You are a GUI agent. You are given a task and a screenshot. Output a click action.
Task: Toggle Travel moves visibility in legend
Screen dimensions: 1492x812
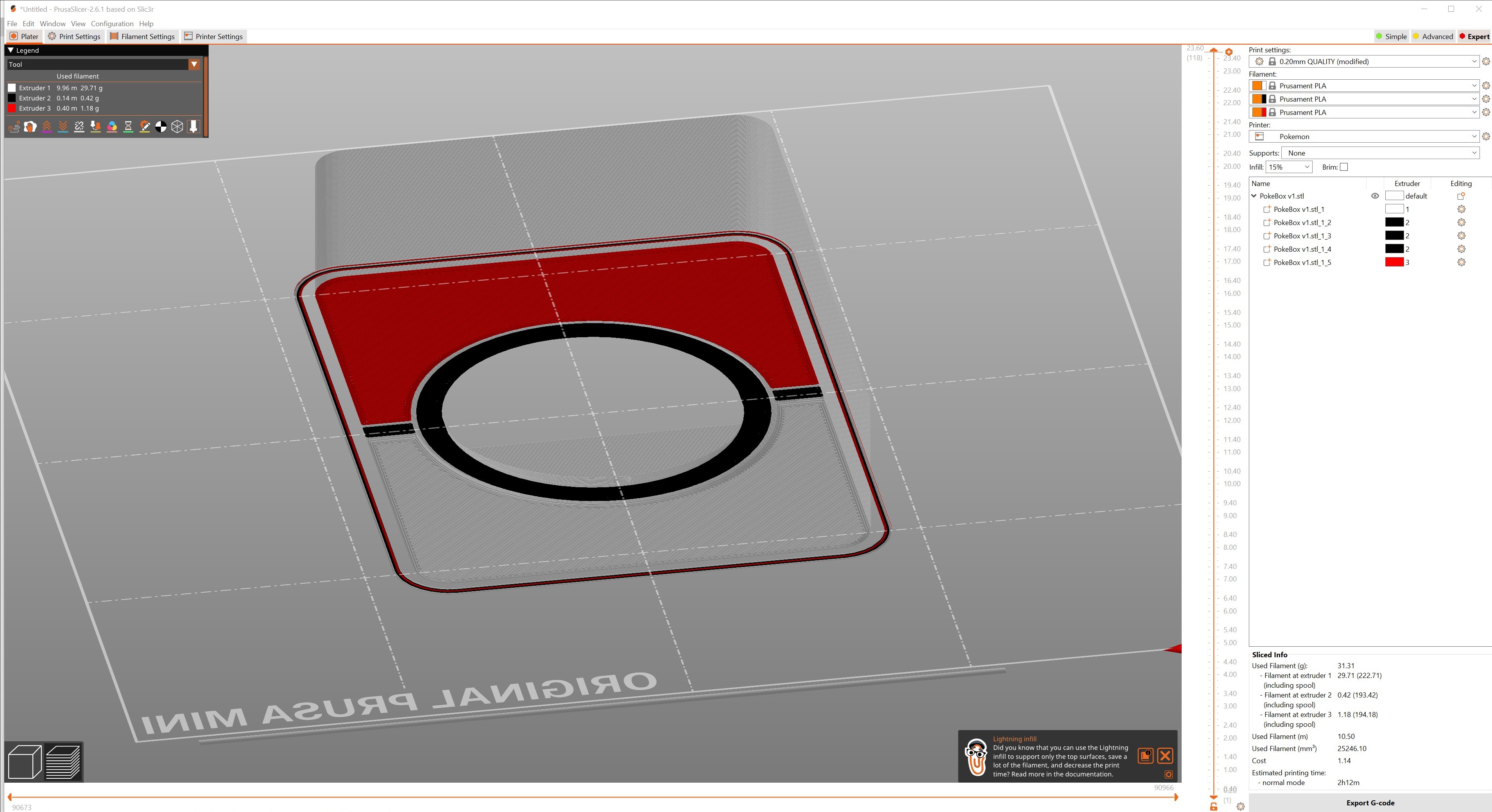tap(14, 126)
